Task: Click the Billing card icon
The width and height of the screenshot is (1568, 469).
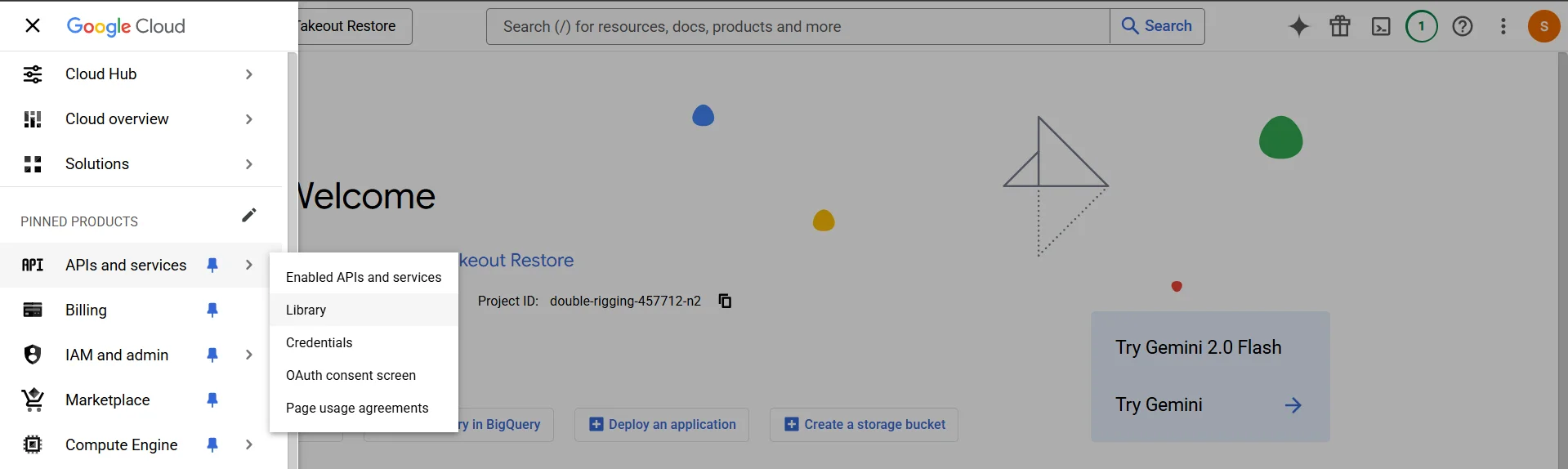Action: 33,310
